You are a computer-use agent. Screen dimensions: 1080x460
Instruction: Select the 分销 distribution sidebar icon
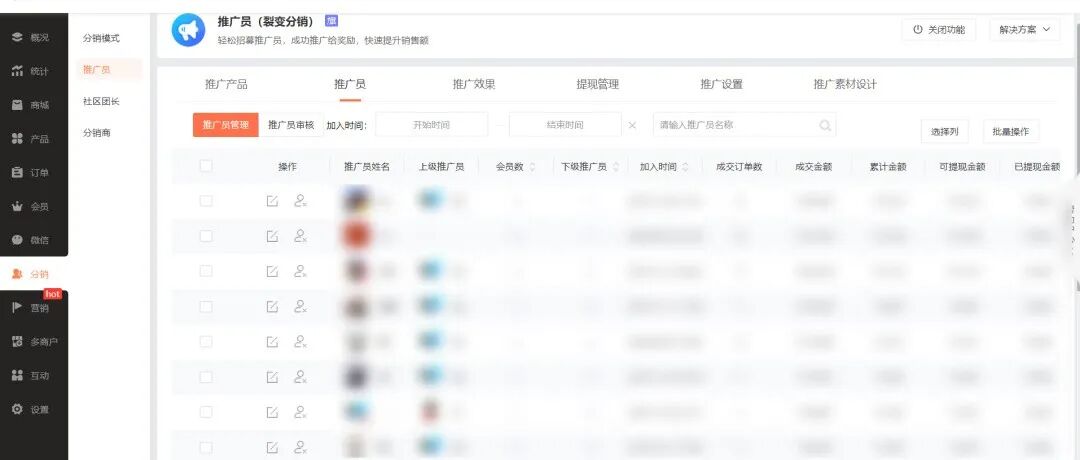coord(18,273)
